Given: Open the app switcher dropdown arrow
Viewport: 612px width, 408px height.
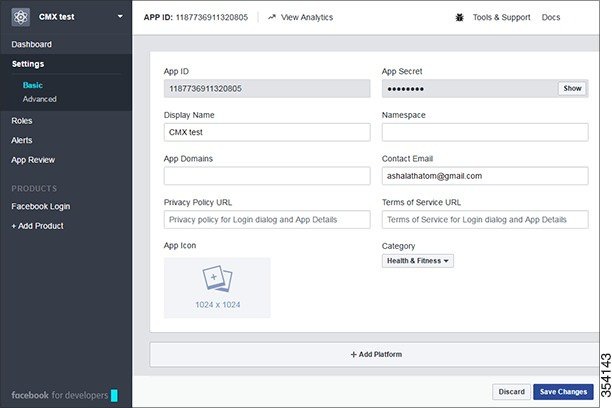Looking at the screenshot, I should 120,16.
